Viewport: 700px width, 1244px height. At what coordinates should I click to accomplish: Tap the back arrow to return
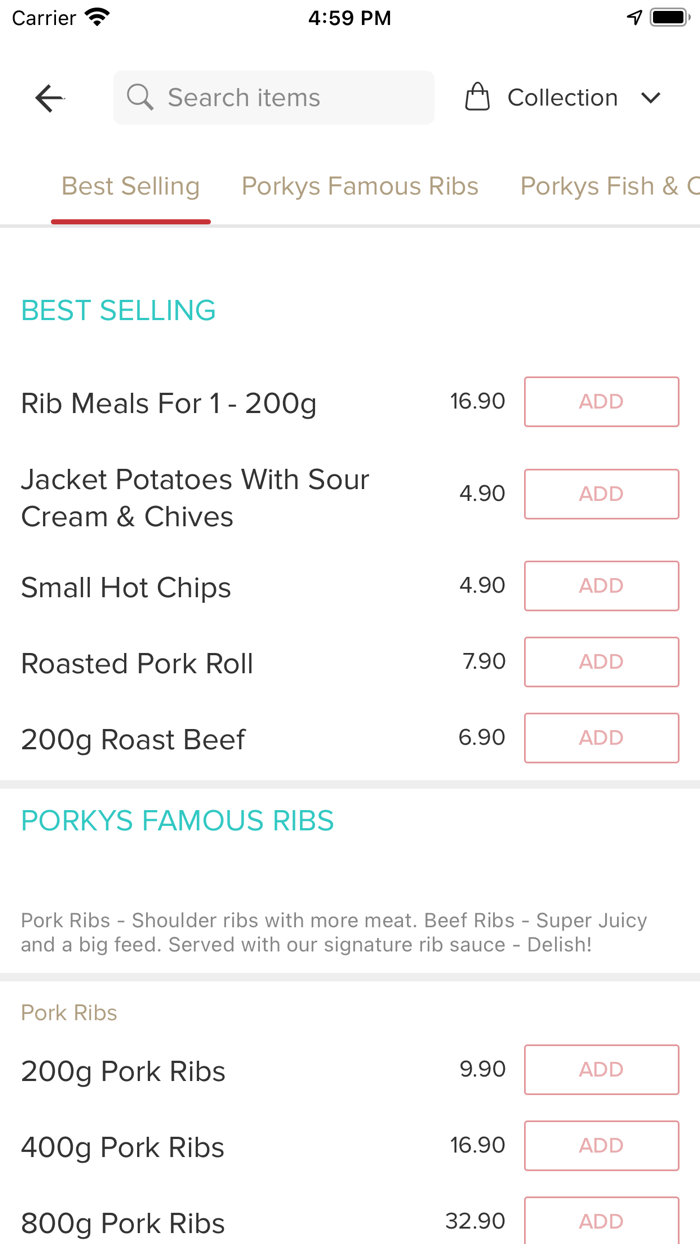pyautogui.click(x=48, y=97)
